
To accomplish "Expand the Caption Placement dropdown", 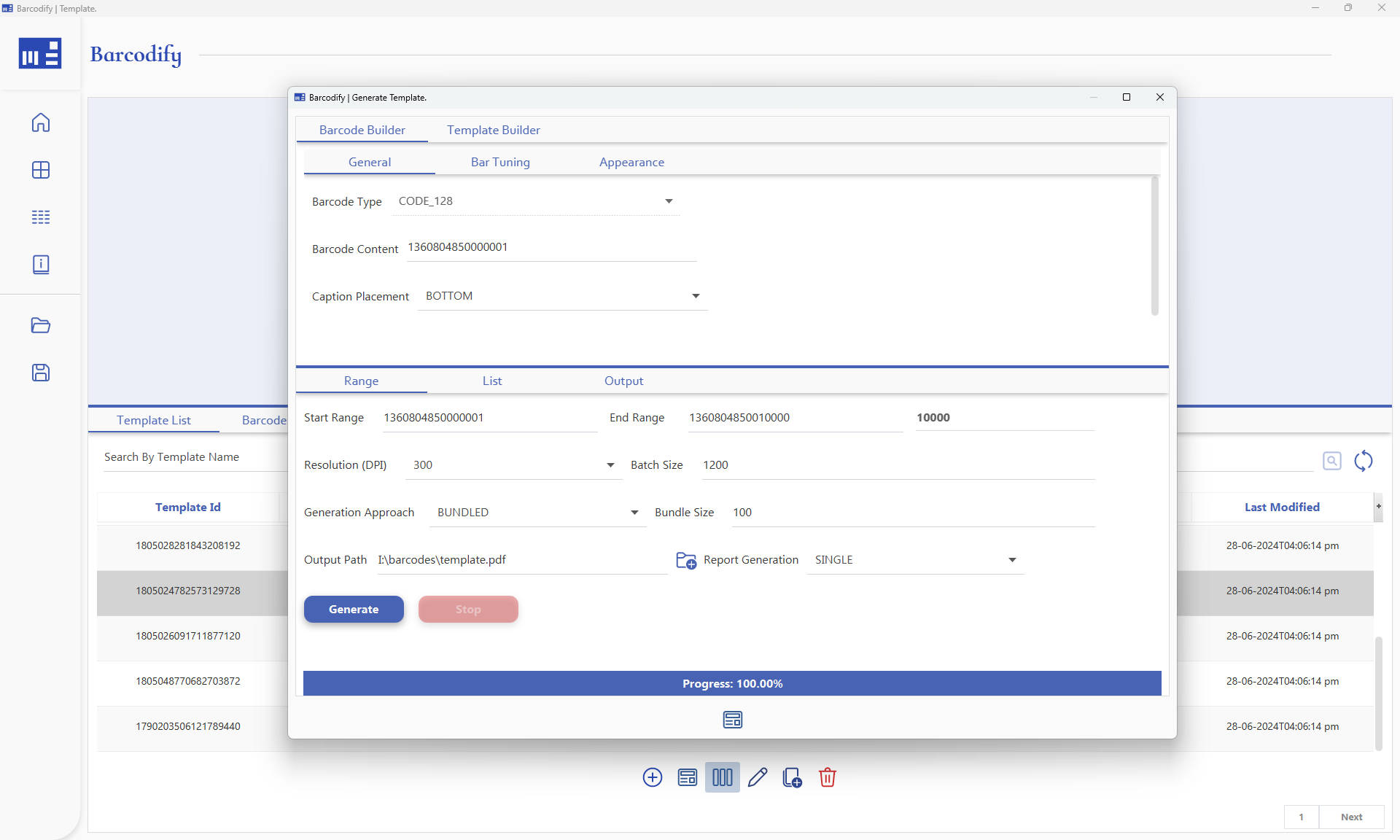I will [695, 296].
